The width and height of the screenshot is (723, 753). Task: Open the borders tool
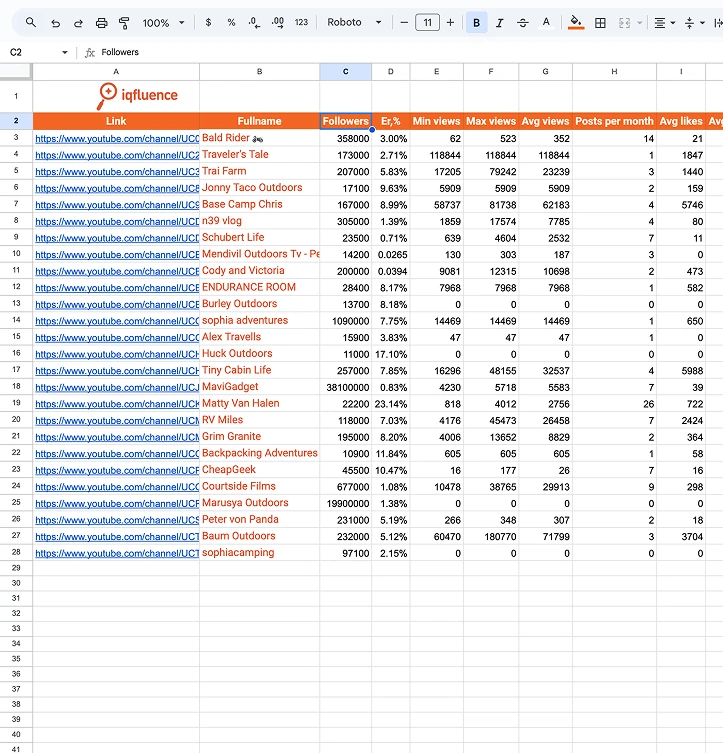(x=600, y=23)
